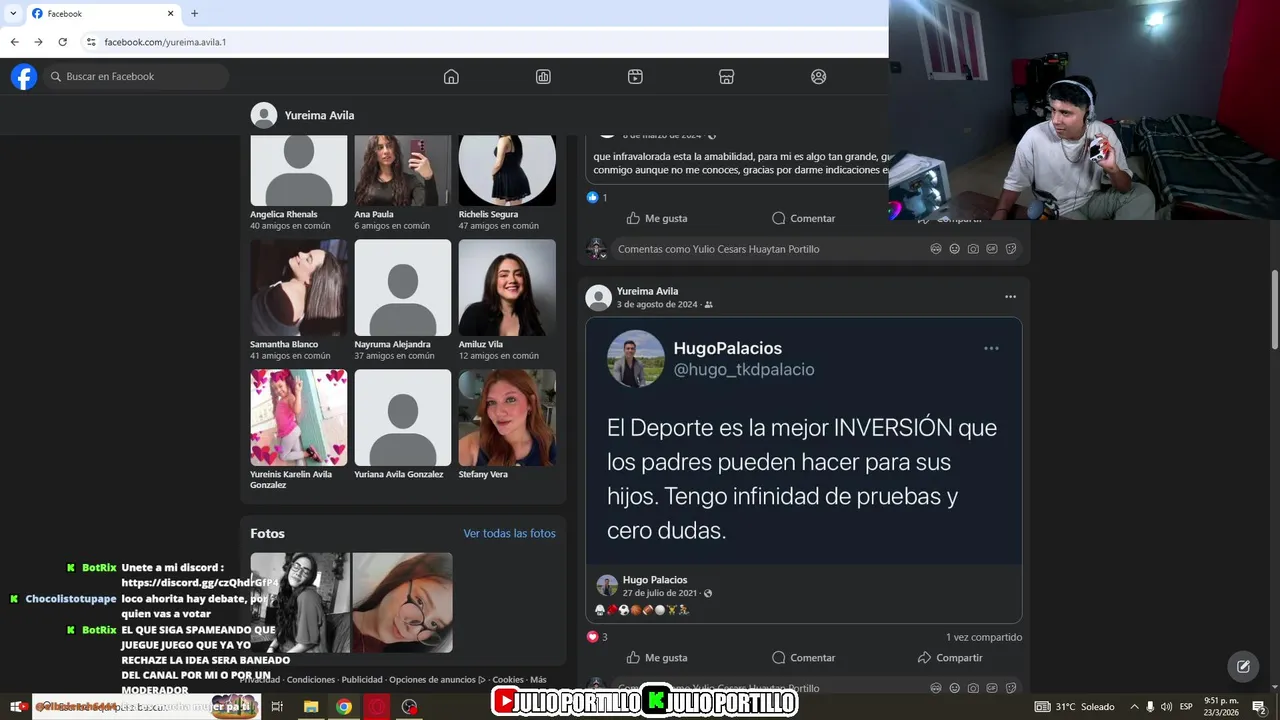
Task: Open the bar-chart dashboard icon in top navigation
Action: 543,77
